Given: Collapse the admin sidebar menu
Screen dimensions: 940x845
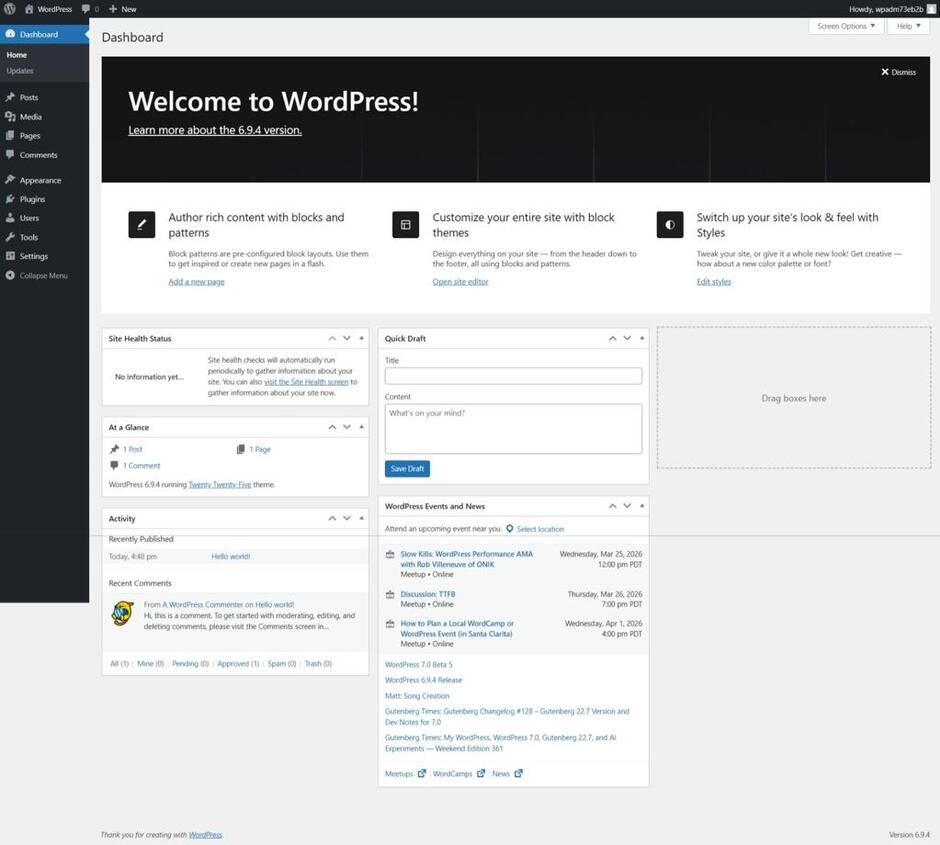Looking at the screenshot, I should (44, 276).
